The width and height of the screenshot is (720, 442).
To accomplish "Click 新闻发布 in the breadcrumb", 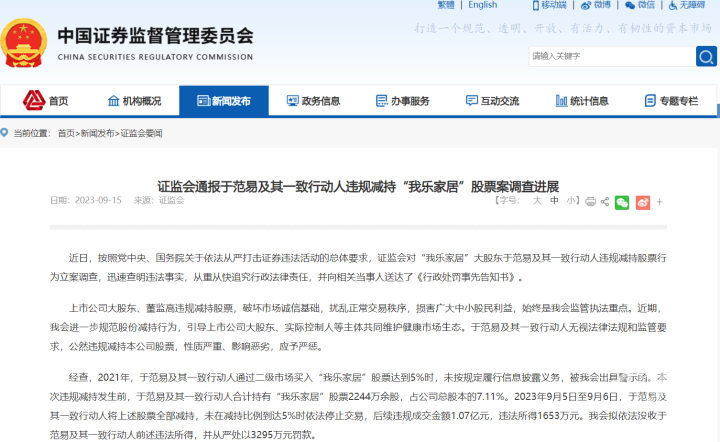I will [97, 134].
